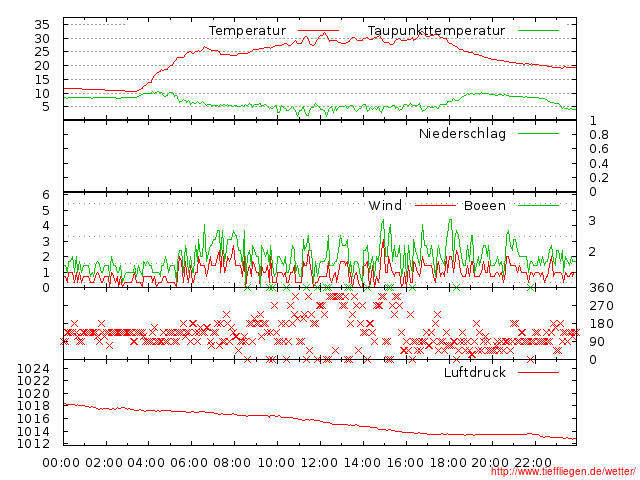
Task: Click the 1024 pressure axis value
Action: tap(33, 369)
